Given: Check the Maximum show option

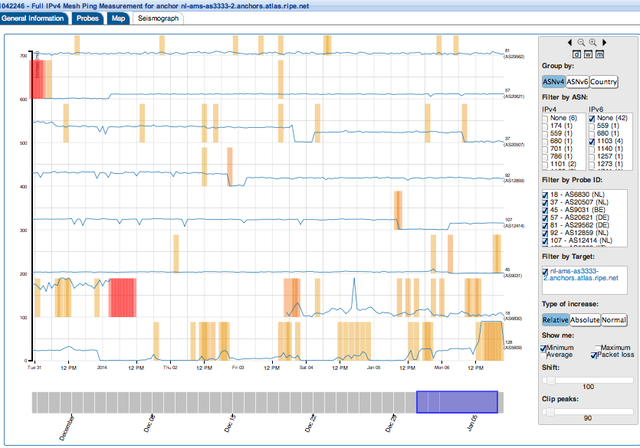Looking at the screenshot, I should click(x=598, y=348).
